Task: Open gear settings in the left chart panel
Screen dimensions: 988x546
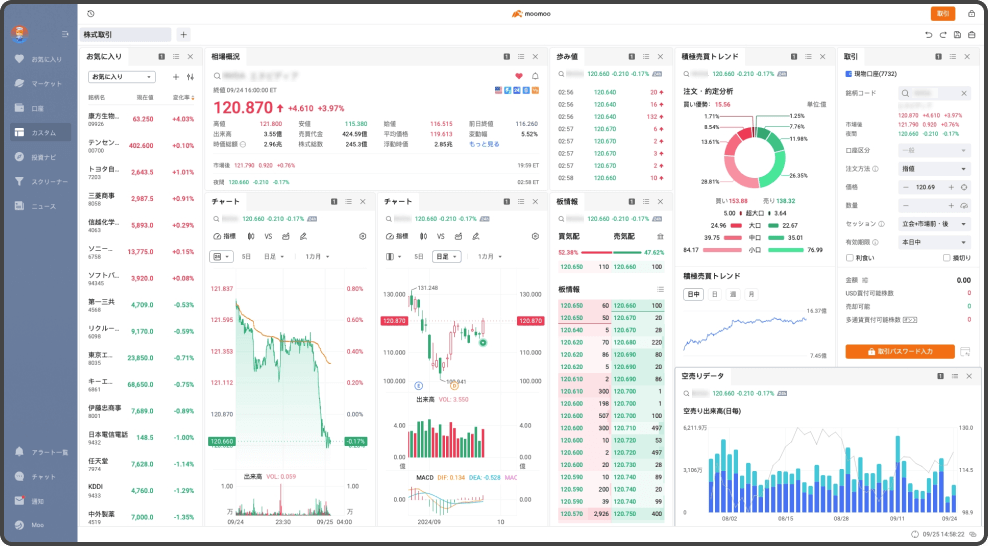Action: 363,236
